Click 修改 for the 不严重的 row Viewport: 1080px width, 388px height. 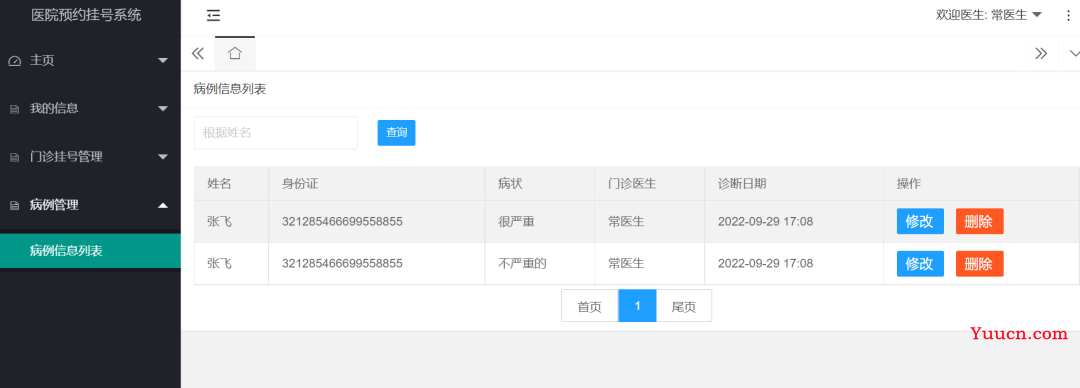(x=920, y=264)
